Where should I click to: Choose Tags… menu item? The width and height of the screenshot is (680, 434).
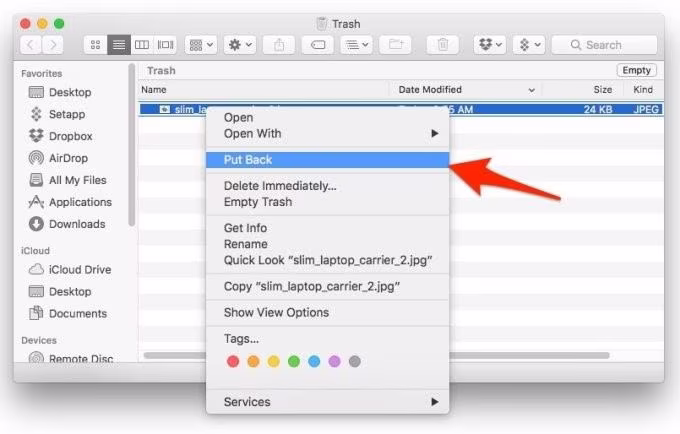point(327,339)
